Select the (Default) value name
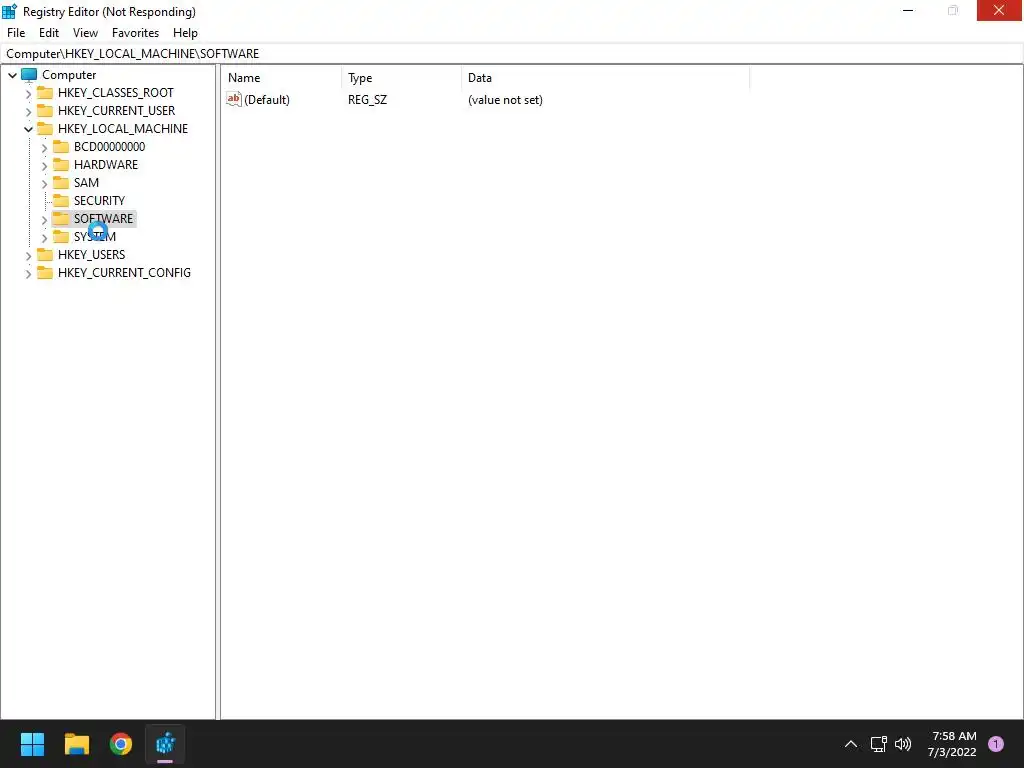 tap(266, 100)
